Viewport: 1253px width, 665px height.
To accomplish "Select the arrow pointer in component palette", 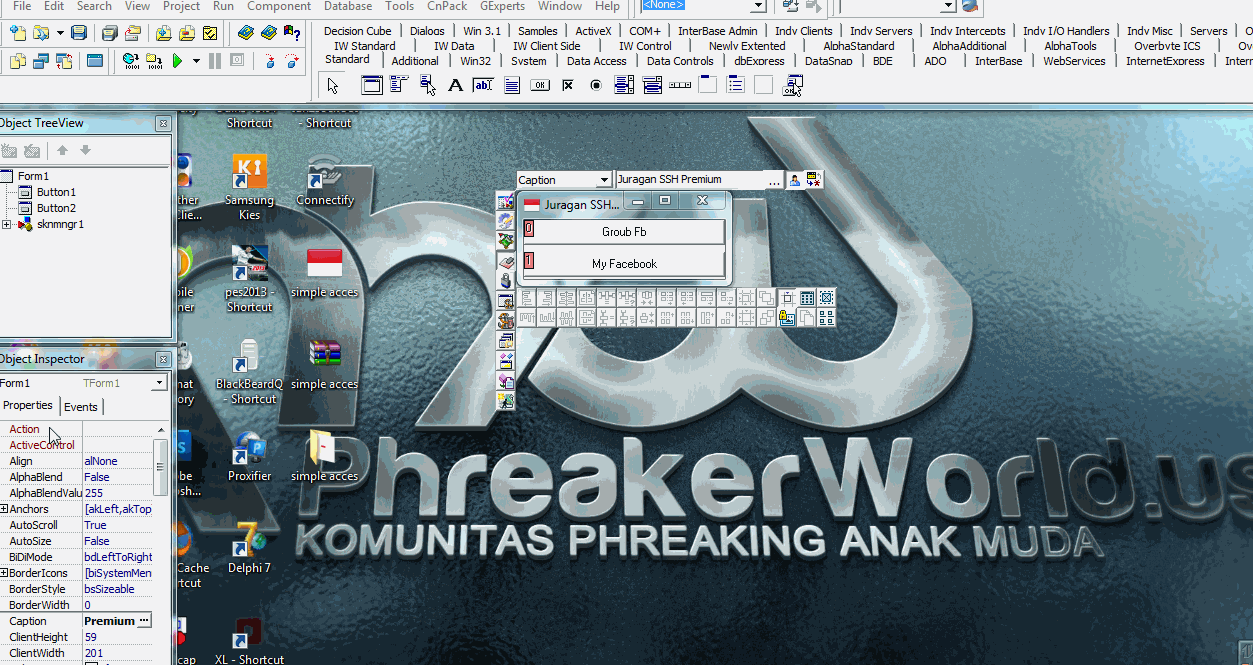I will [x=333, y=86].
